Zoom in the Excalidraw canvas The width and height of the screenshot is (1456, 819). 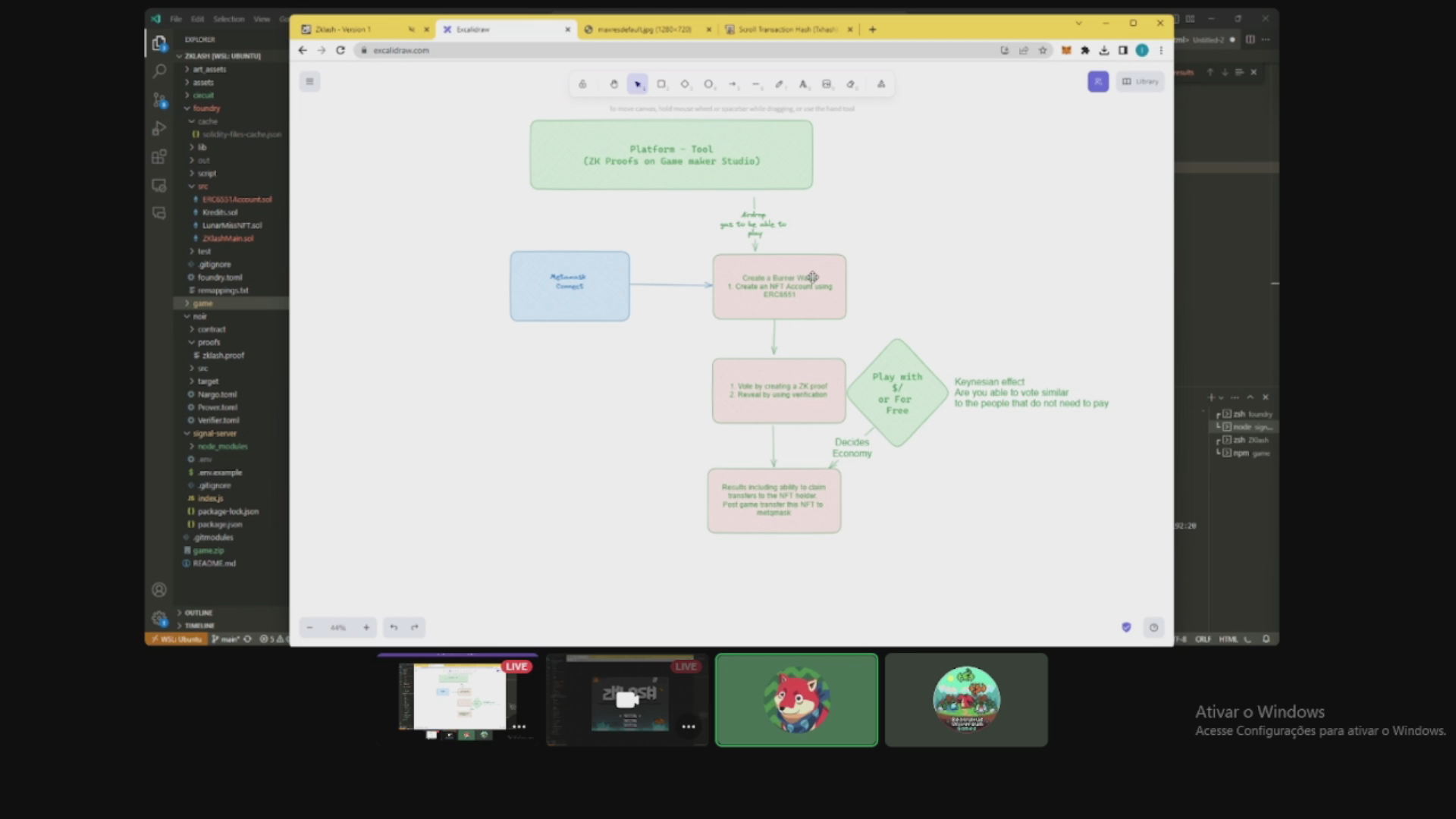[366, 627]
